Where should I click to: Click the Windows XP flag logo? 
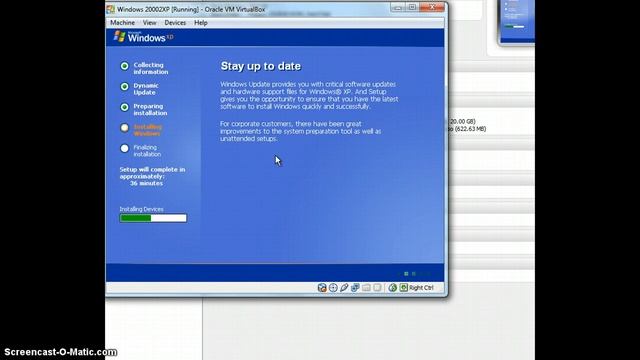pos(119,37)
